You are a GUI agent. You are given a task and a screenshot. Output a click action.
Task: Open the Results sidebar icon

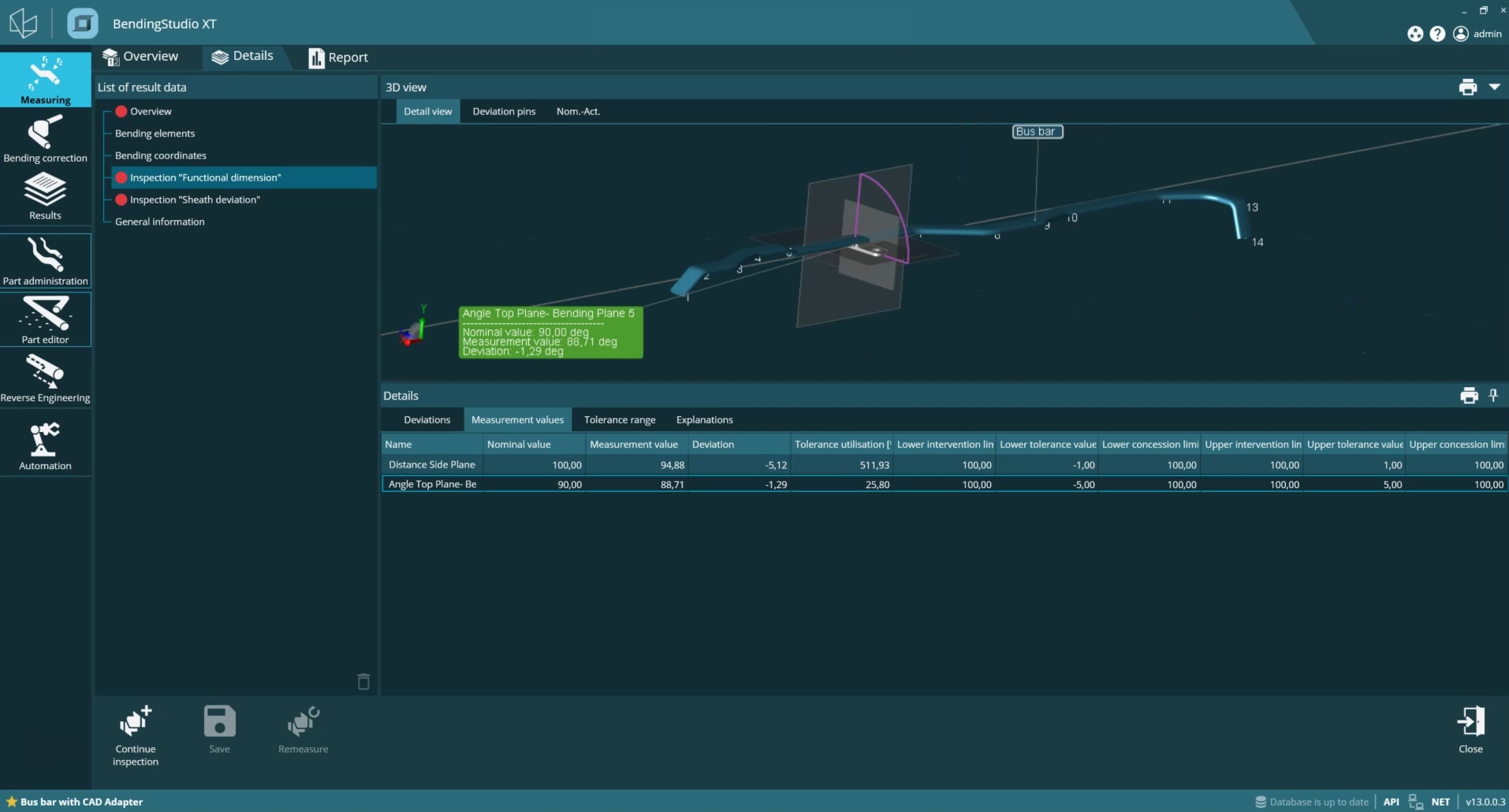coord(45,196)
